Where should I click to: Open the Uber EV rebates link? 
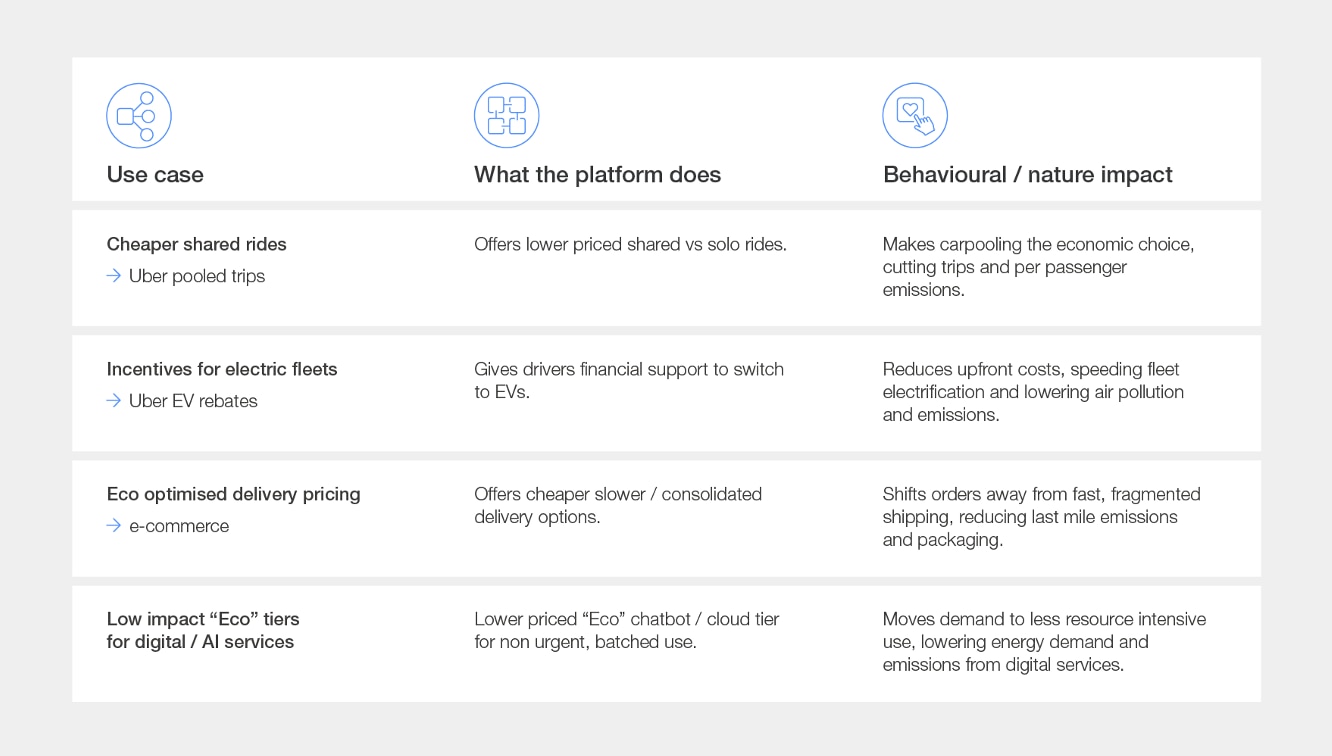193,401
